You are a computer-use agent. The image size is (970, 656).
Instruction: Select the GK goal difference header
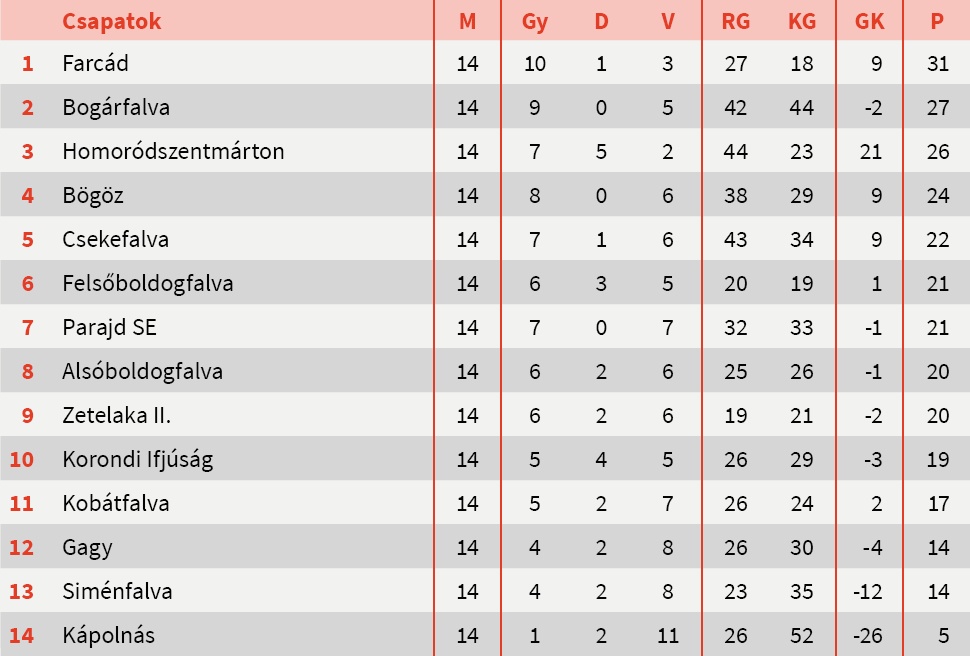(x=870, y=21)
